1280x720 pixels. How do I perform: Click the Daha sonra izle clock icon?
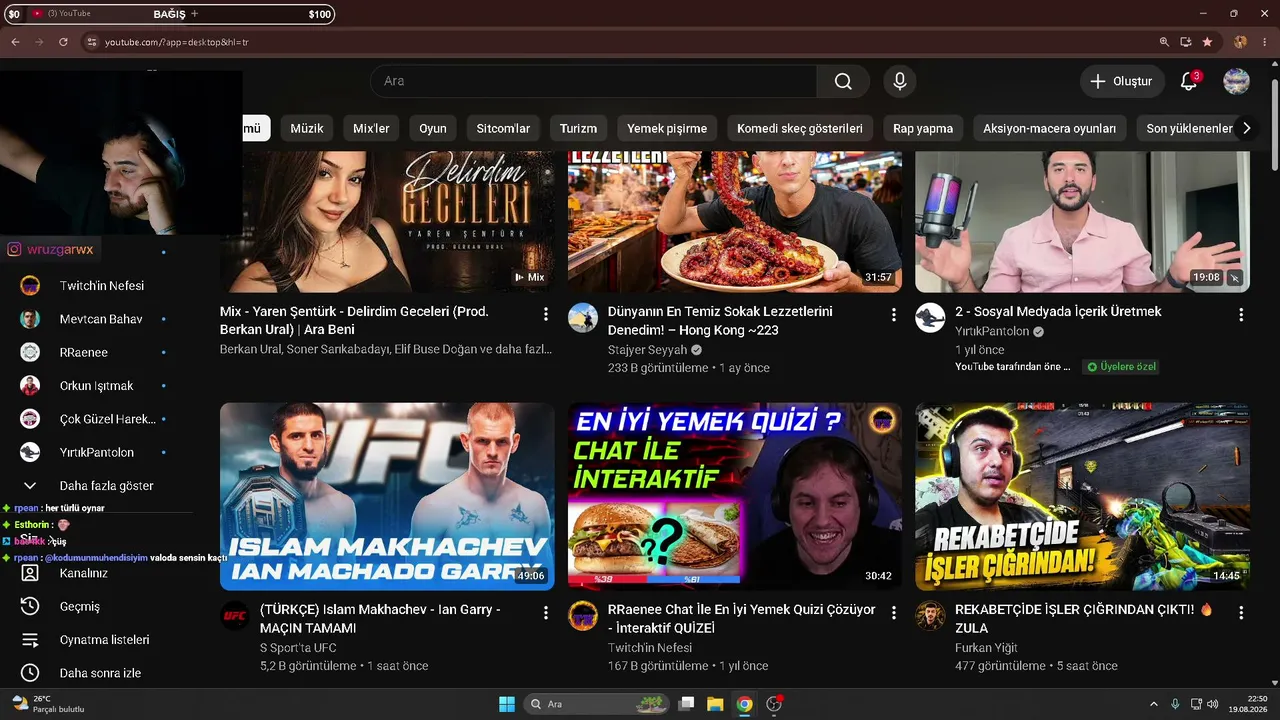30,673
